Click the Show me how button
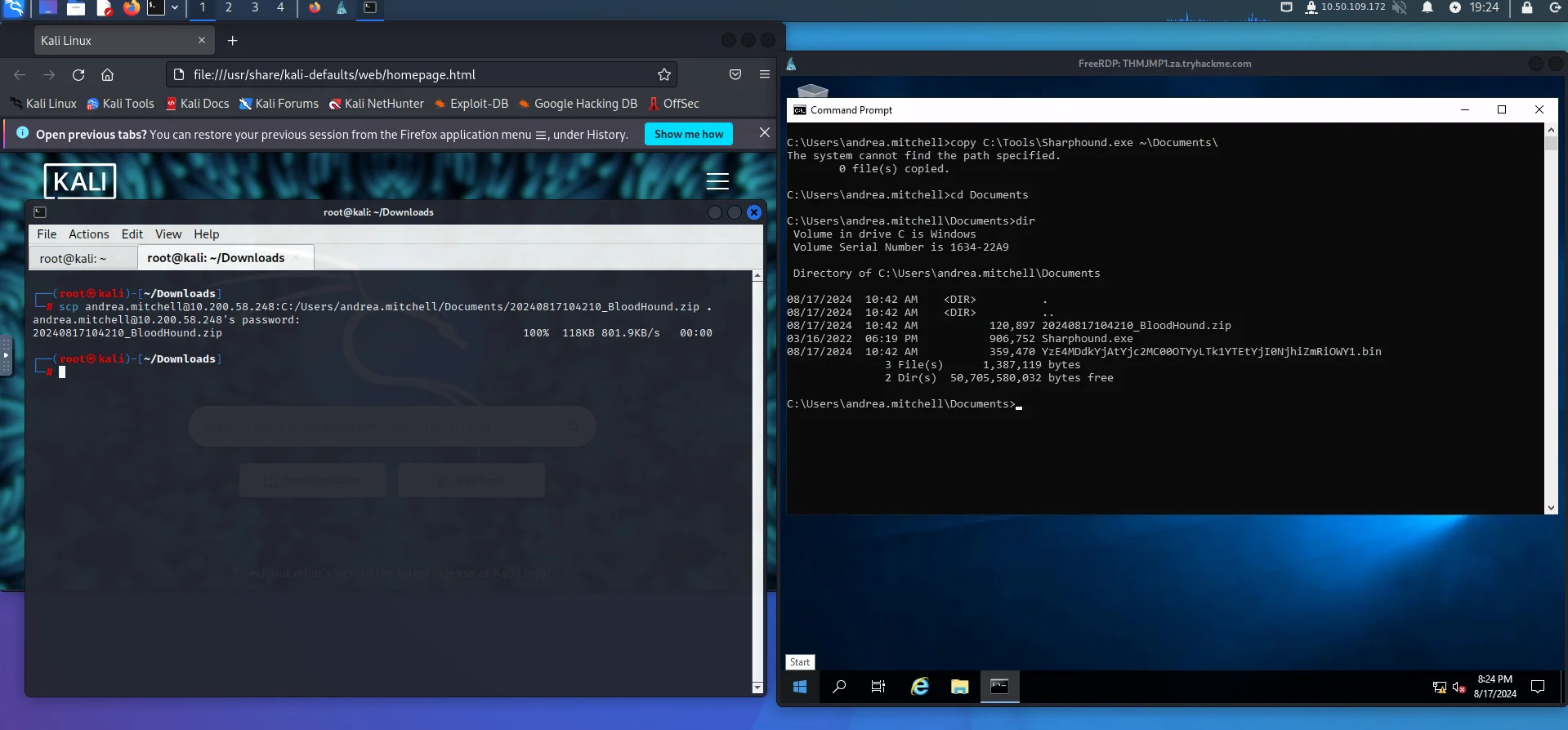 (689, 134)
